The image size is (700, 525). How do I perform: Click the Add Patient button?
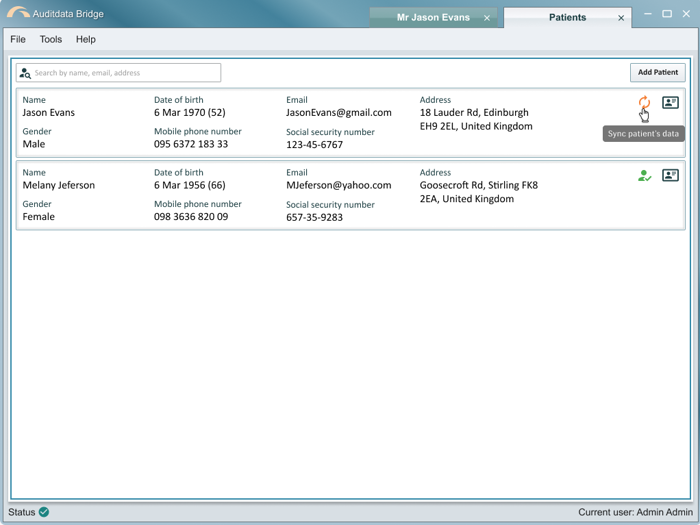coord(658,72)
